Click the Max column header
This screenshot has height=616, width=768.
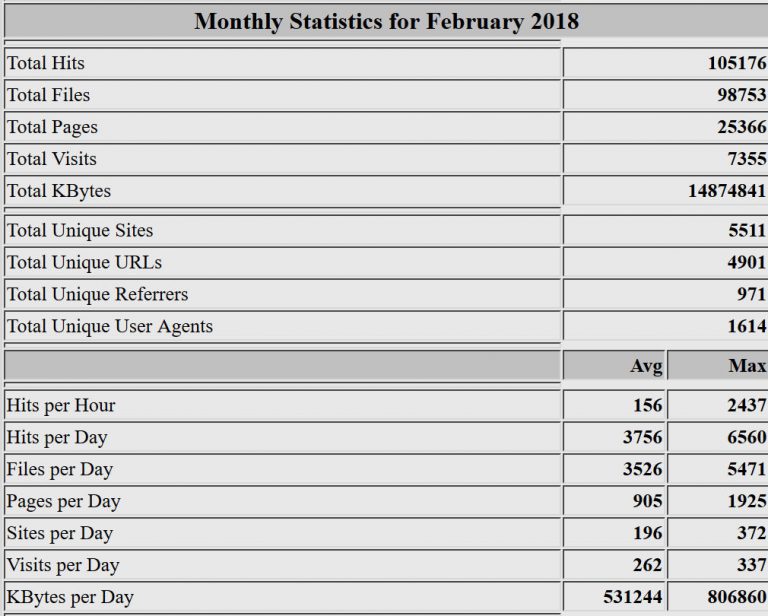747,366
